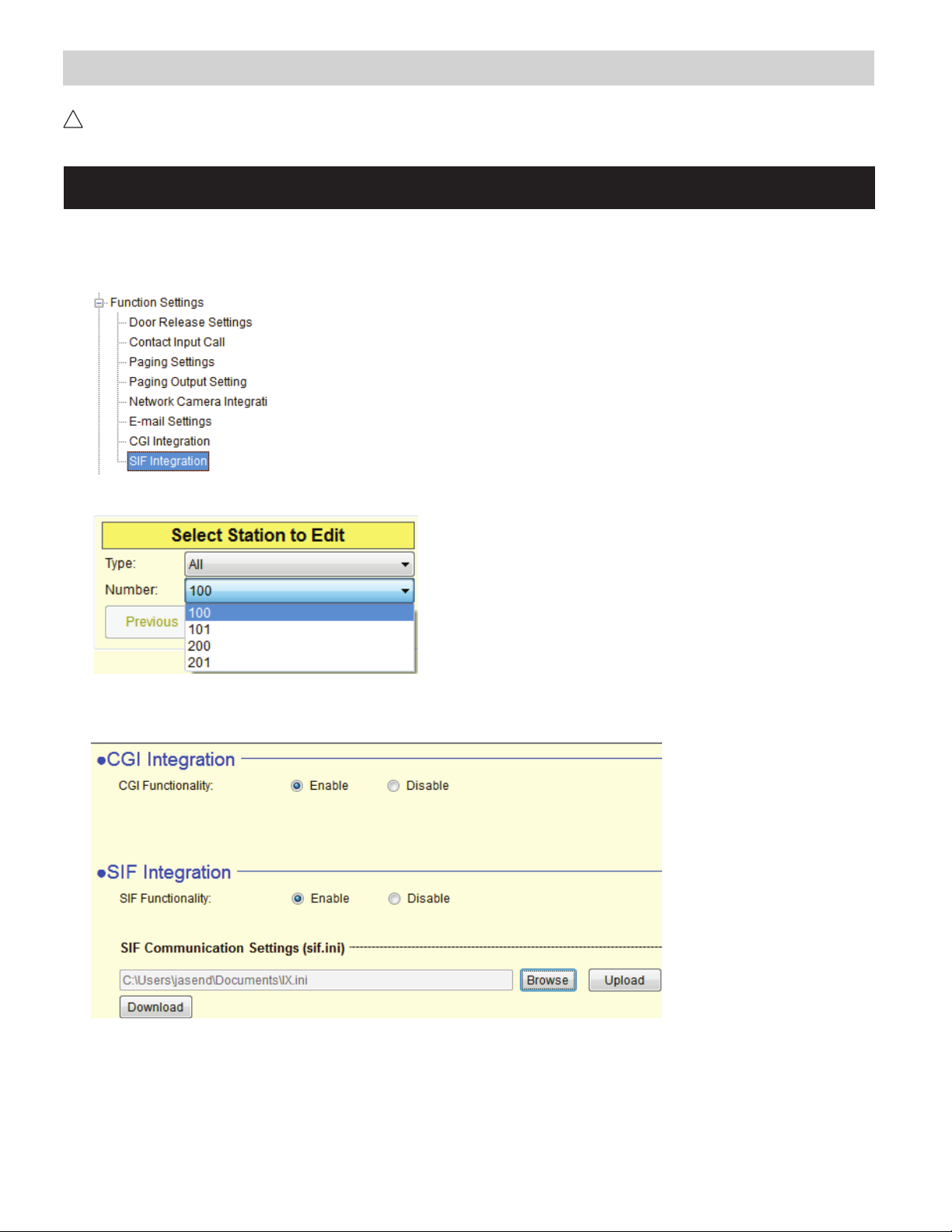Click the Previous button
Screen dimensions: 952x1232
(x=145, y=622)
